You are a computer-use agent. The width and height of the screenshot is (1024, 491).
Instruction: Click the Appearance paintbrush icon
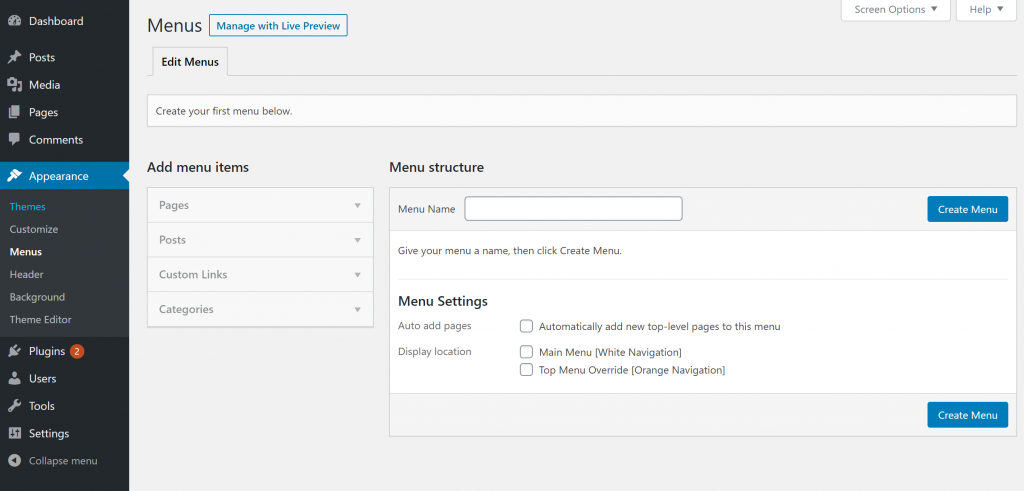(14, 176)
